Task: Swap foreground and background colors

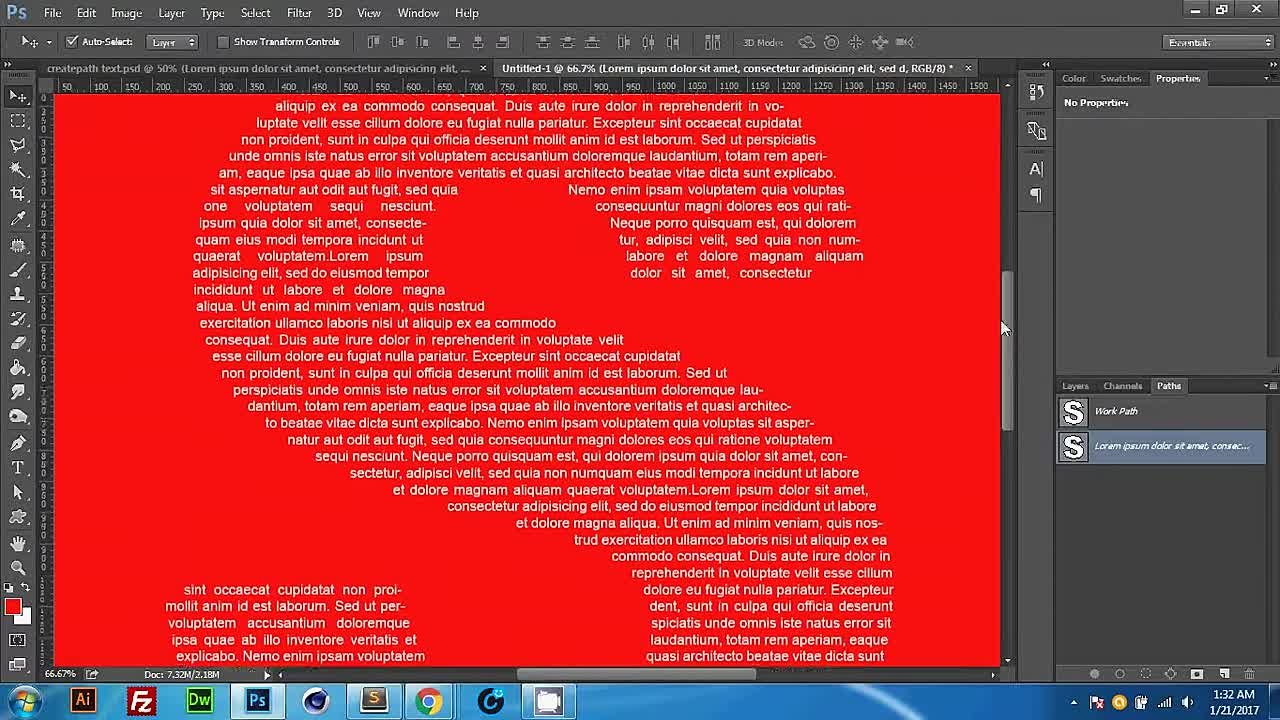Action: click(26, 588)
